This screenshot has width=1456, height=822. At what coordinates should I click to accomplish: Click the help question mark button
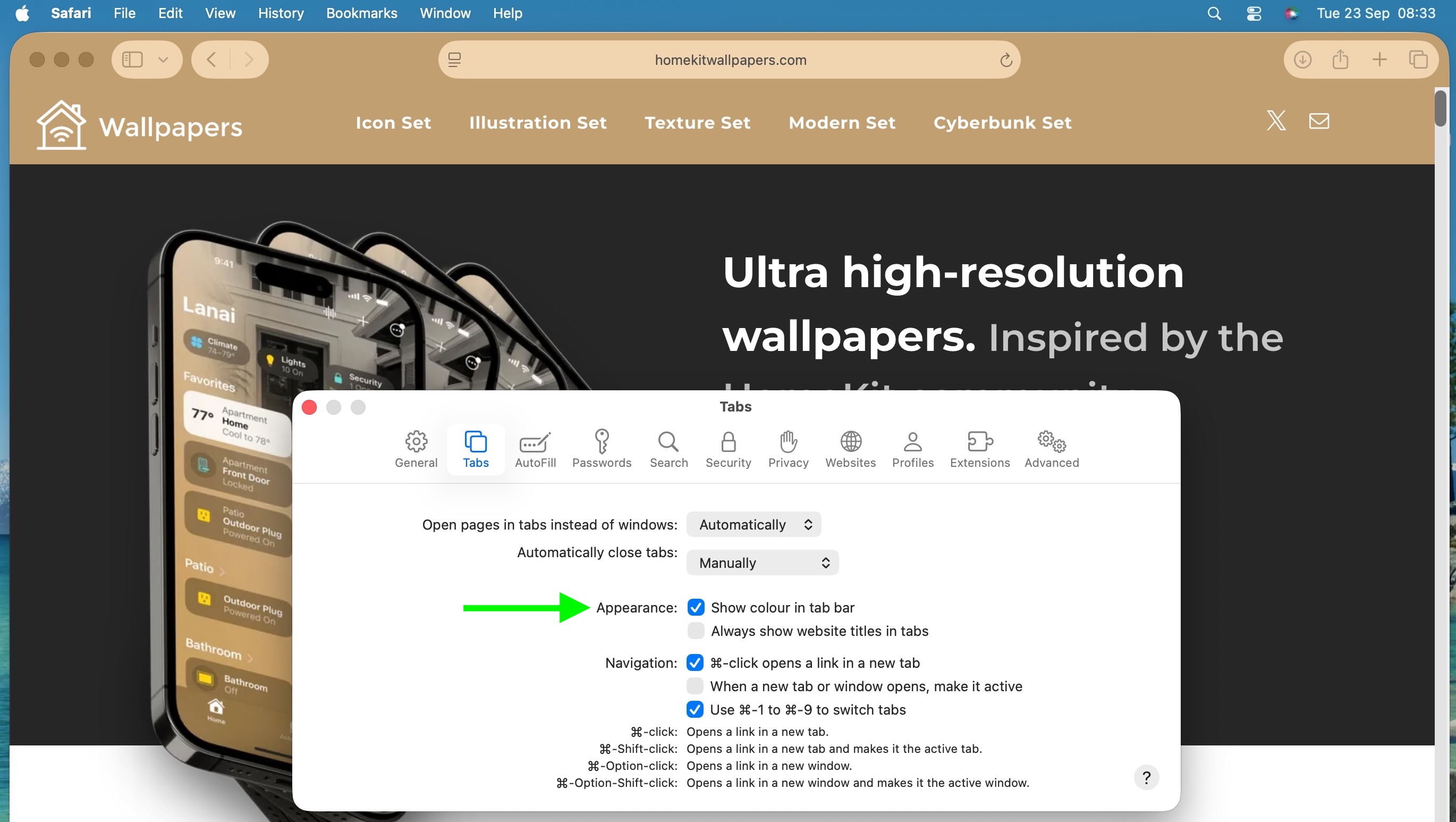[x=1146, y=777]
